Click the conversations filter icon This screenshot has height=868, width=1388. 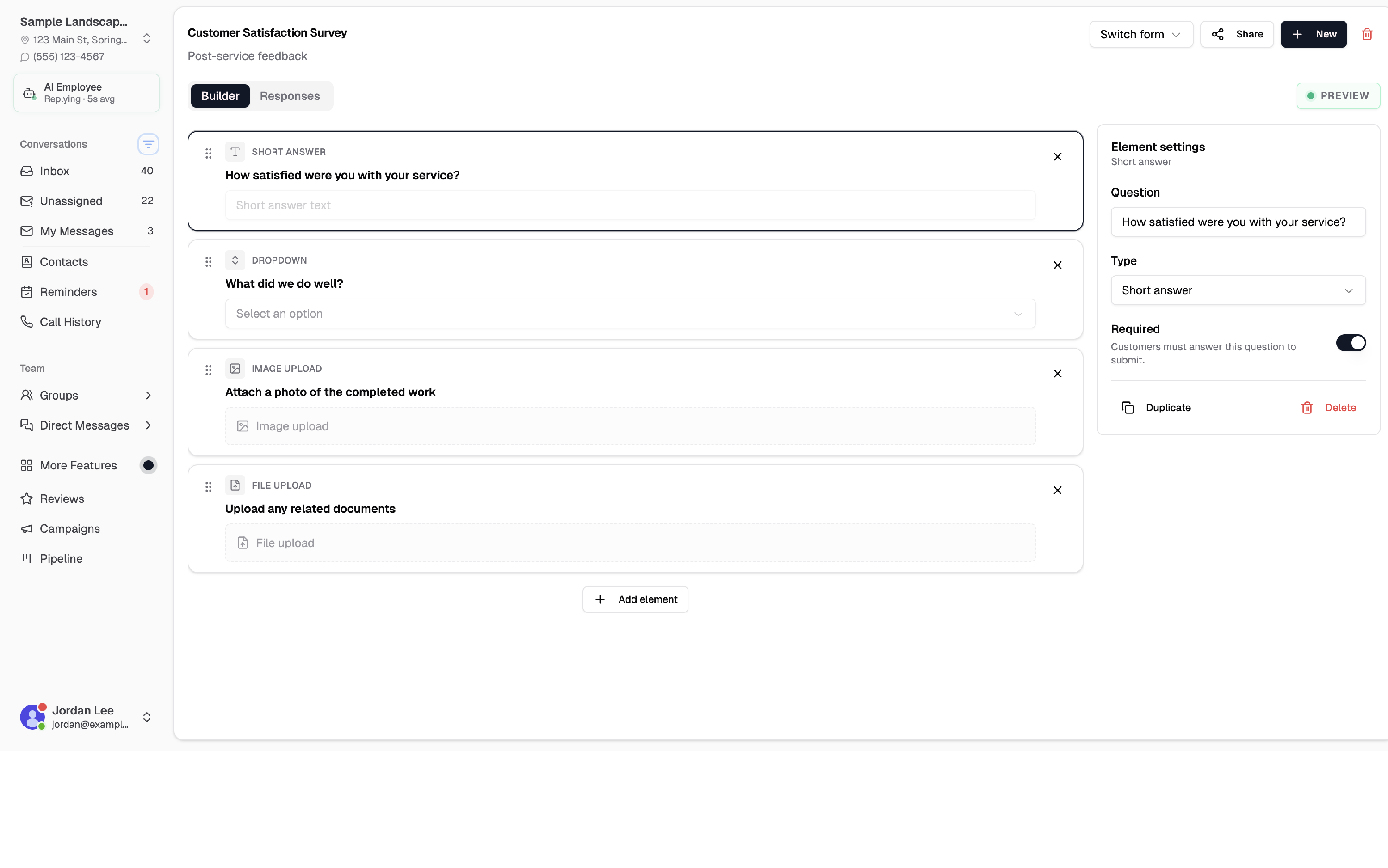pos(148,144)
